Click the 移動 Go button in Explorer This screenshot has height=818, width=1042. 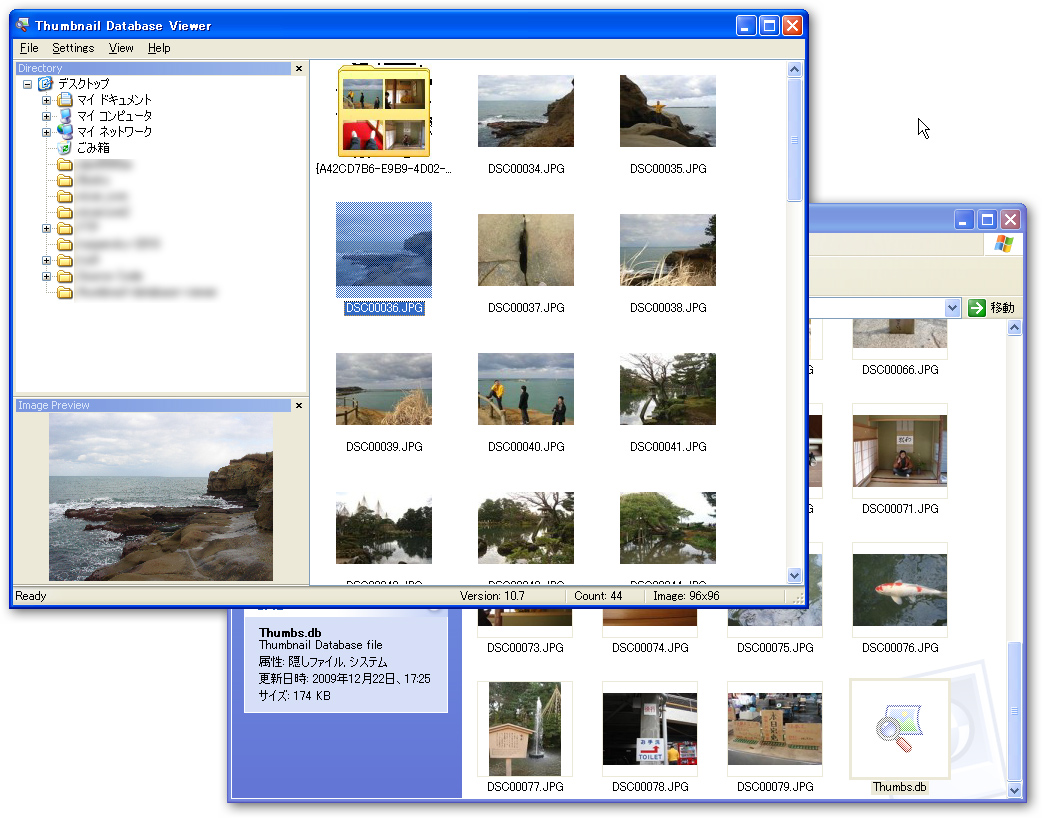click(x=991, y=308)
